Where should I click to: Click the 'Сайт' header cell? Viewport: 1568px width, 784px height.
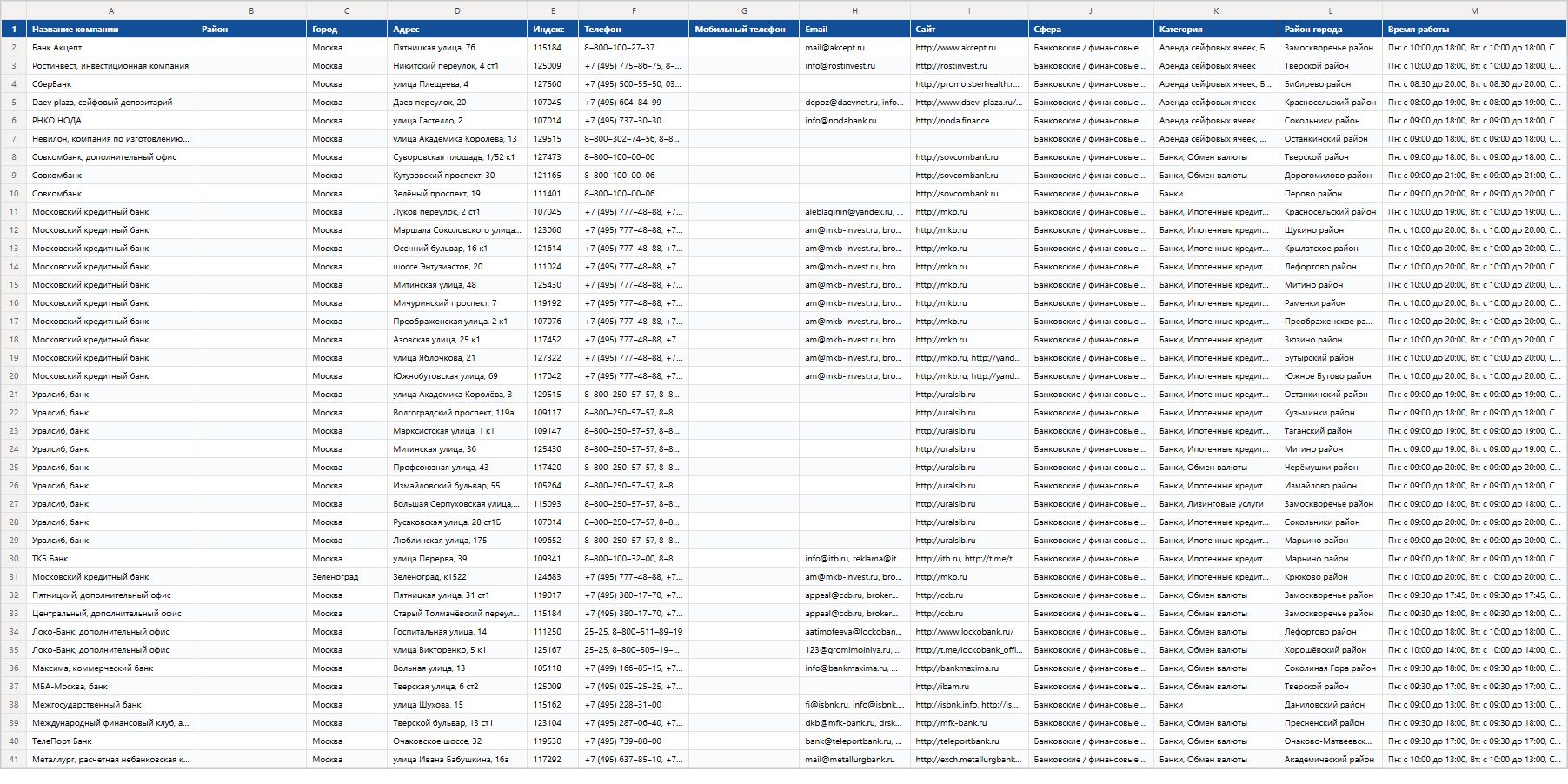(969, 30)
